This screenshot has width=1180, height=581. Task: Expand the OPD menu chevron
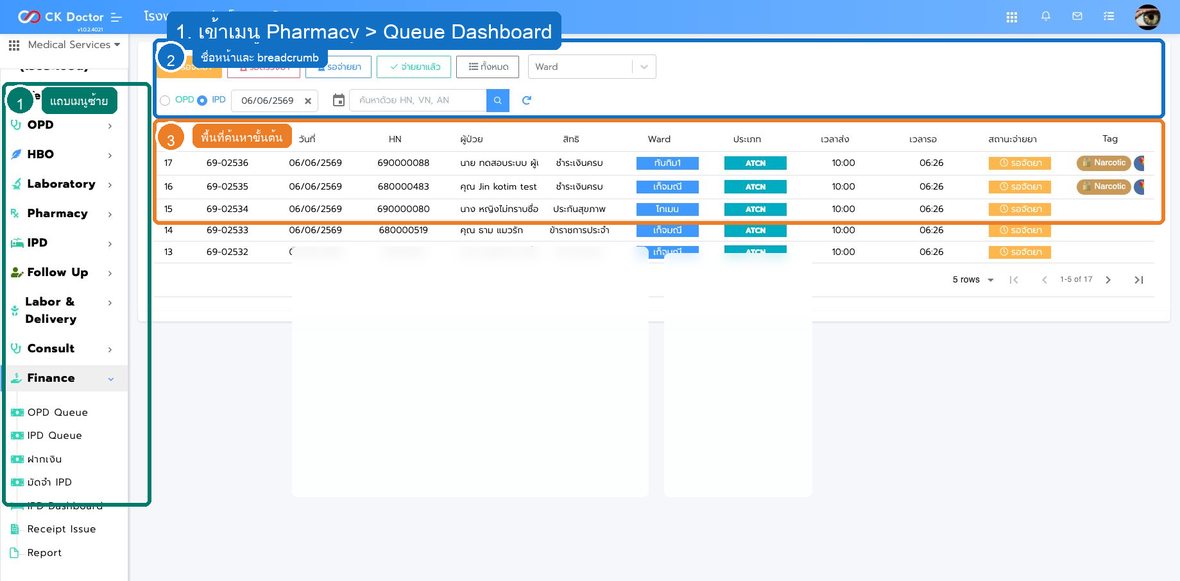[x=110, y=126]
